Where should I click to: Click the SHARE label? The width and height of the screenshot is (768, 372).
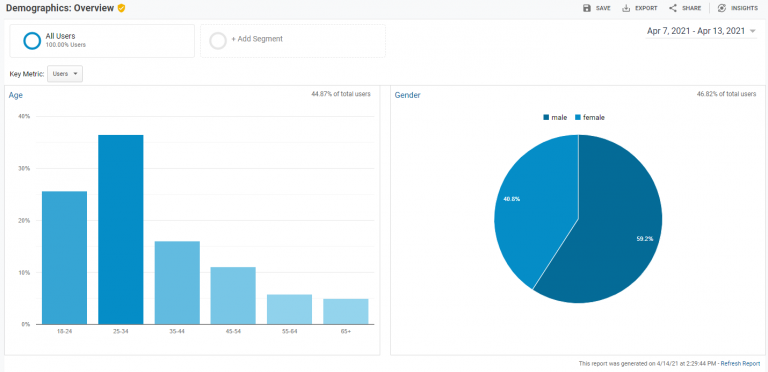[x=691, y=8]
